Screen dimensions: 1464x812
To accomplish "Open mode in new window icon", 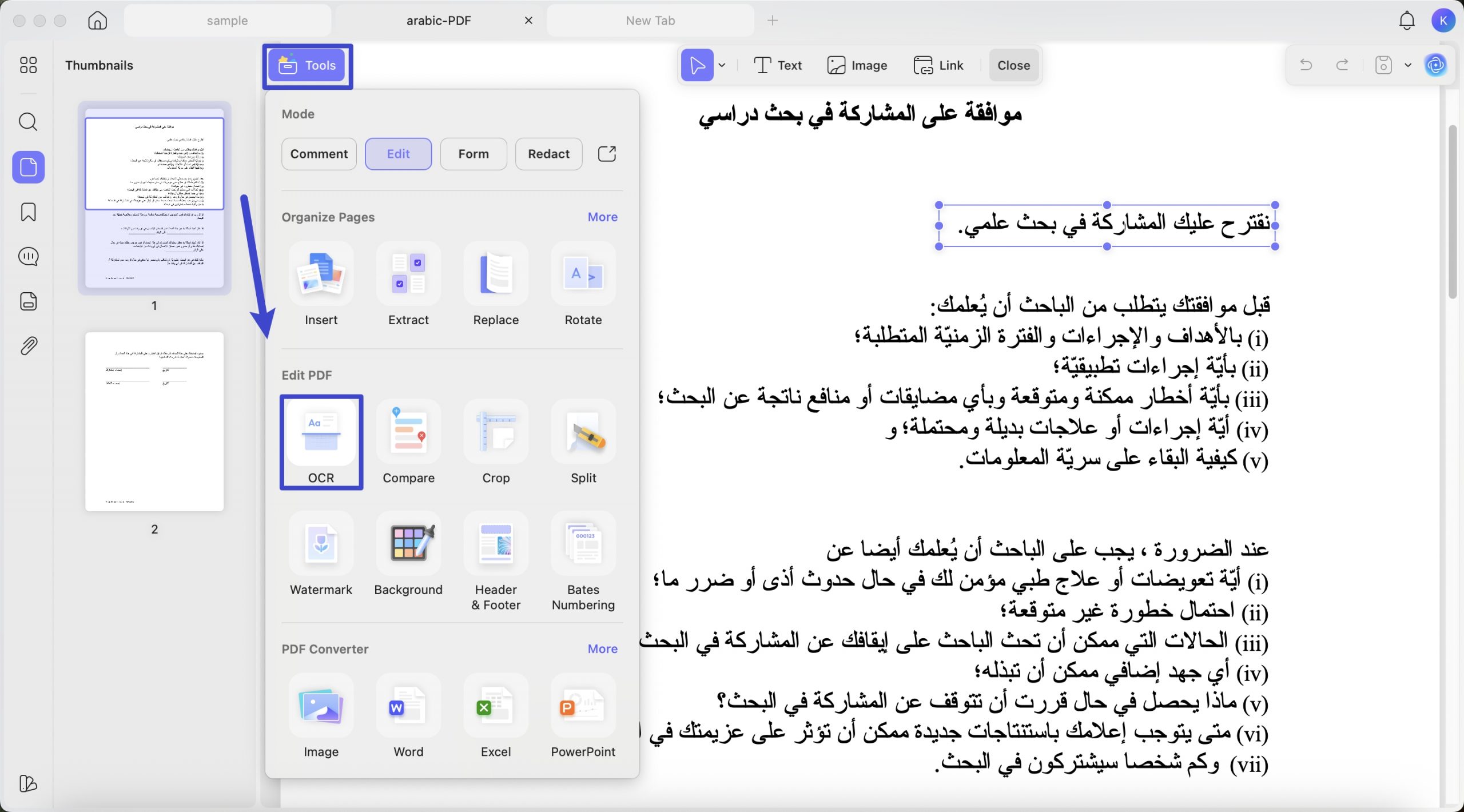I will [x=607, y=154].
